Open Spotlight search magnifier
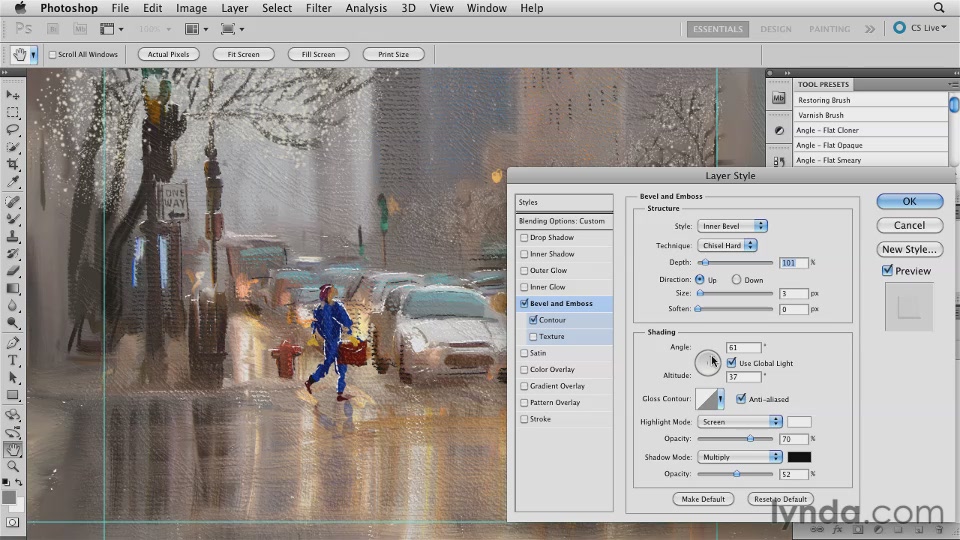960x540 pixels. pyautogui.click(x=939, y=8)
